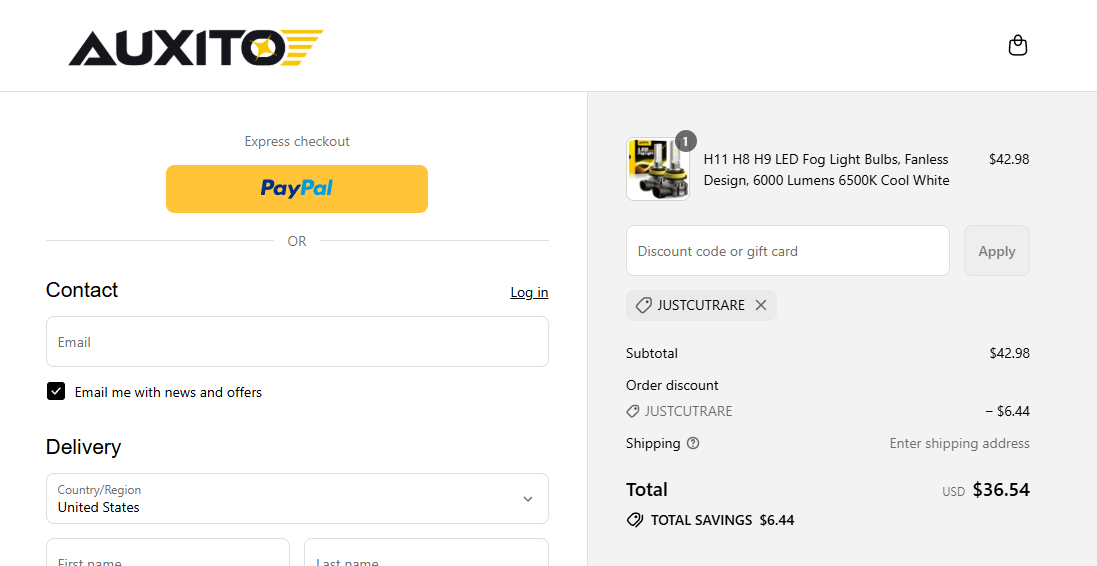
Task: Click the Order discount label
Action: [x=672, y=385]
